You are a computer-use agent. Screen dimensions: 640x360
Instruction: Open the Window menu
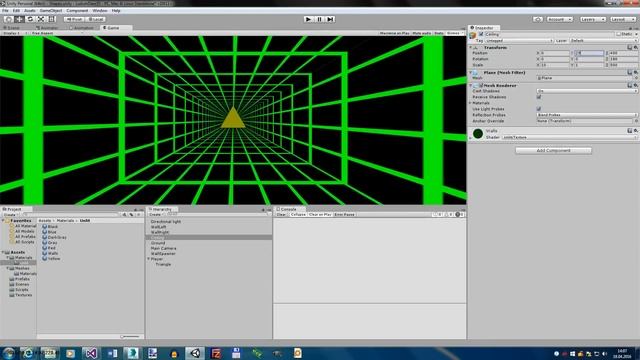point(100,11)
